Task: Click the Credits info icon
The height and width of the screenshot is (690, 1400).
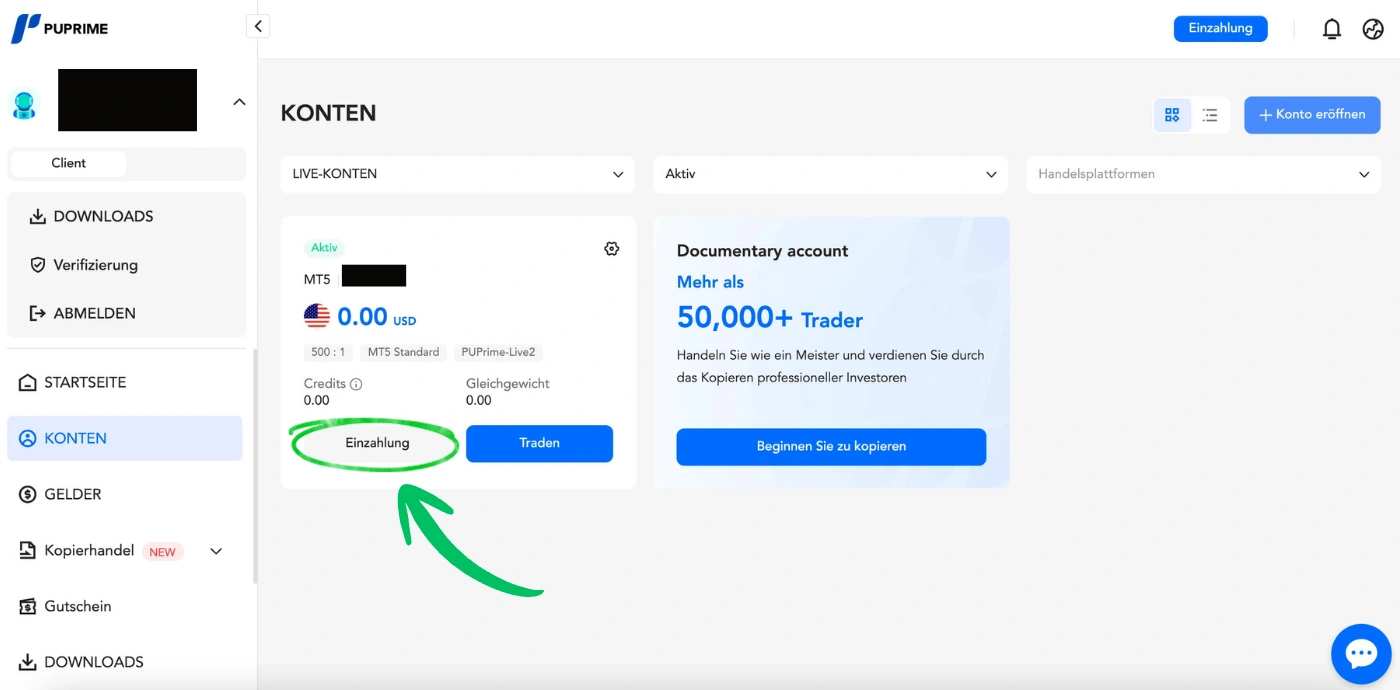Action: pos(356,384)
